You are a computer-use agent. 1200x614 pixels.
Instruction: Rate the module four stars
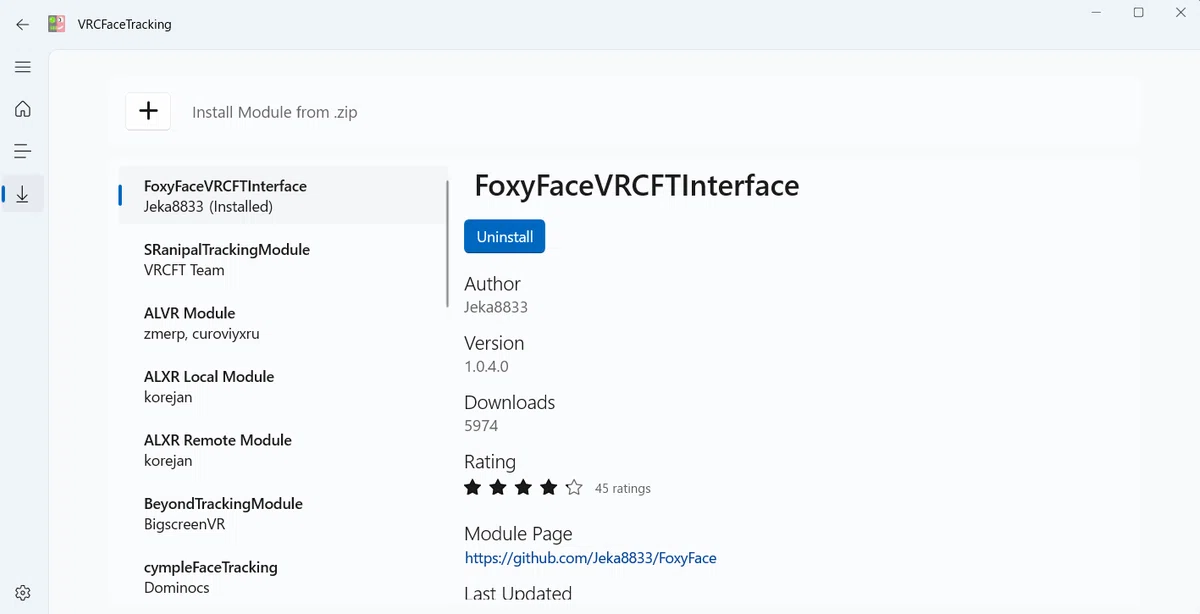(x=548, y=488)
